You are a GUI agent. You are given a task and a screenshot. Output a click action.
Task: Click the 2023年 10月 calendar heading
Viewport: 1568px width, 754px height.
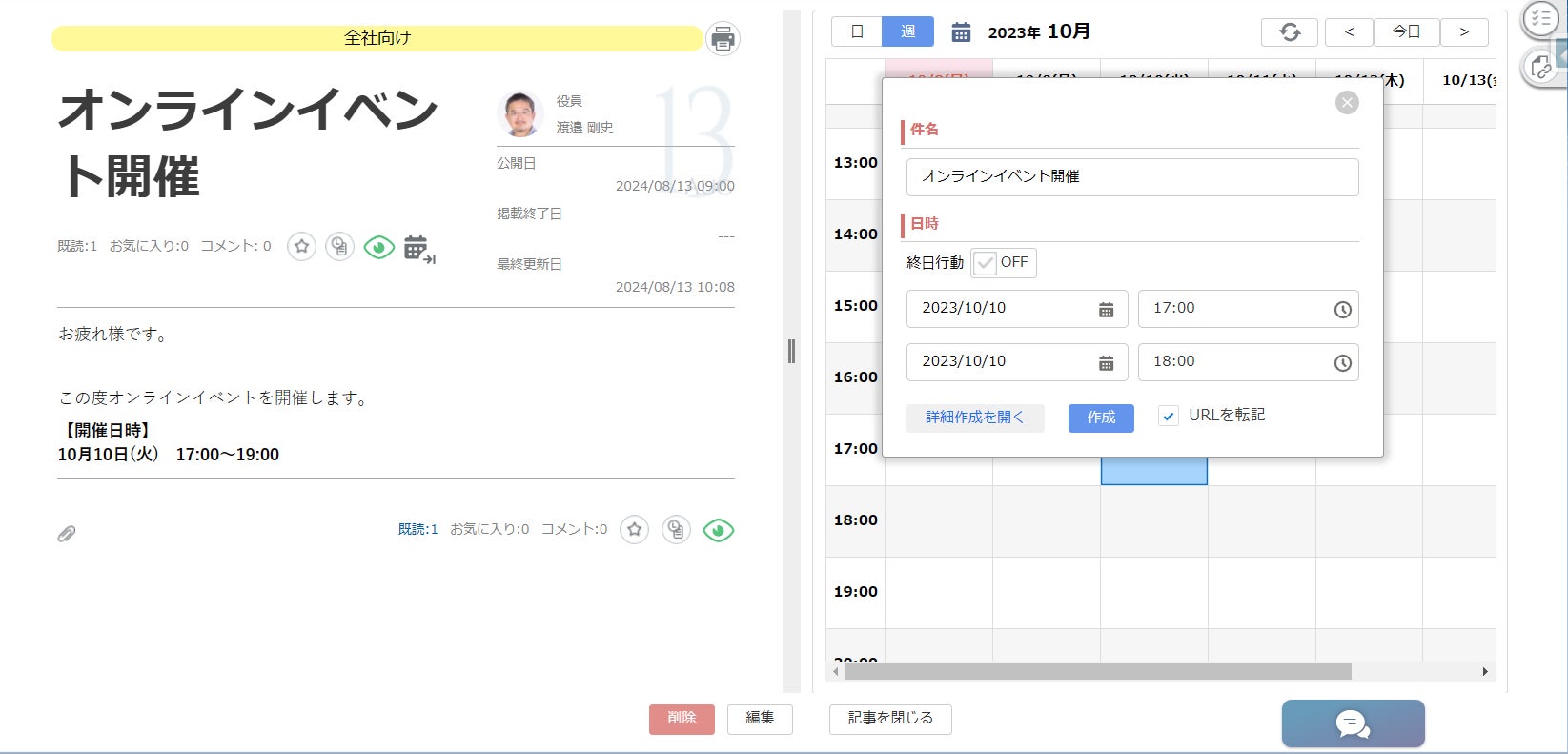point(1039,31)
